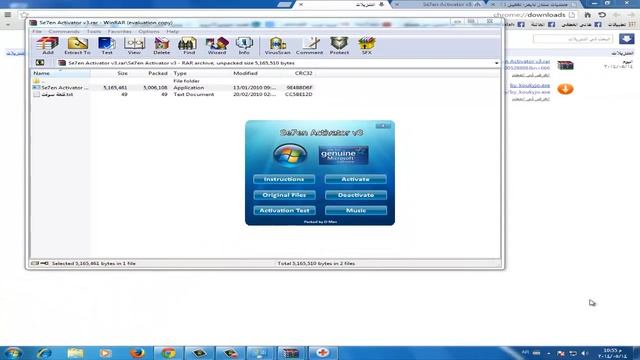This screenshot has width=640, height=360.
Task: Click the Activate button
Action: [356, 179]
